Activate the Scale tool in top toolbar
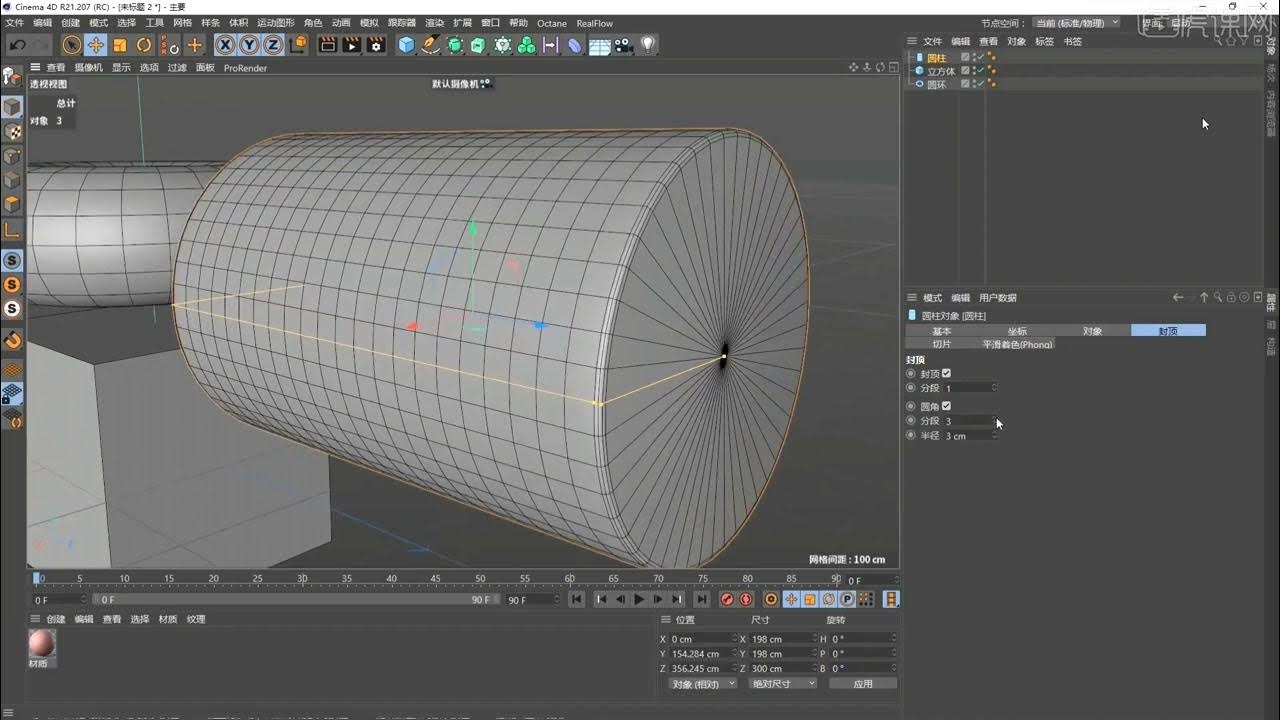This screenshot has height=720, width=1280. [x=120, y=45]
